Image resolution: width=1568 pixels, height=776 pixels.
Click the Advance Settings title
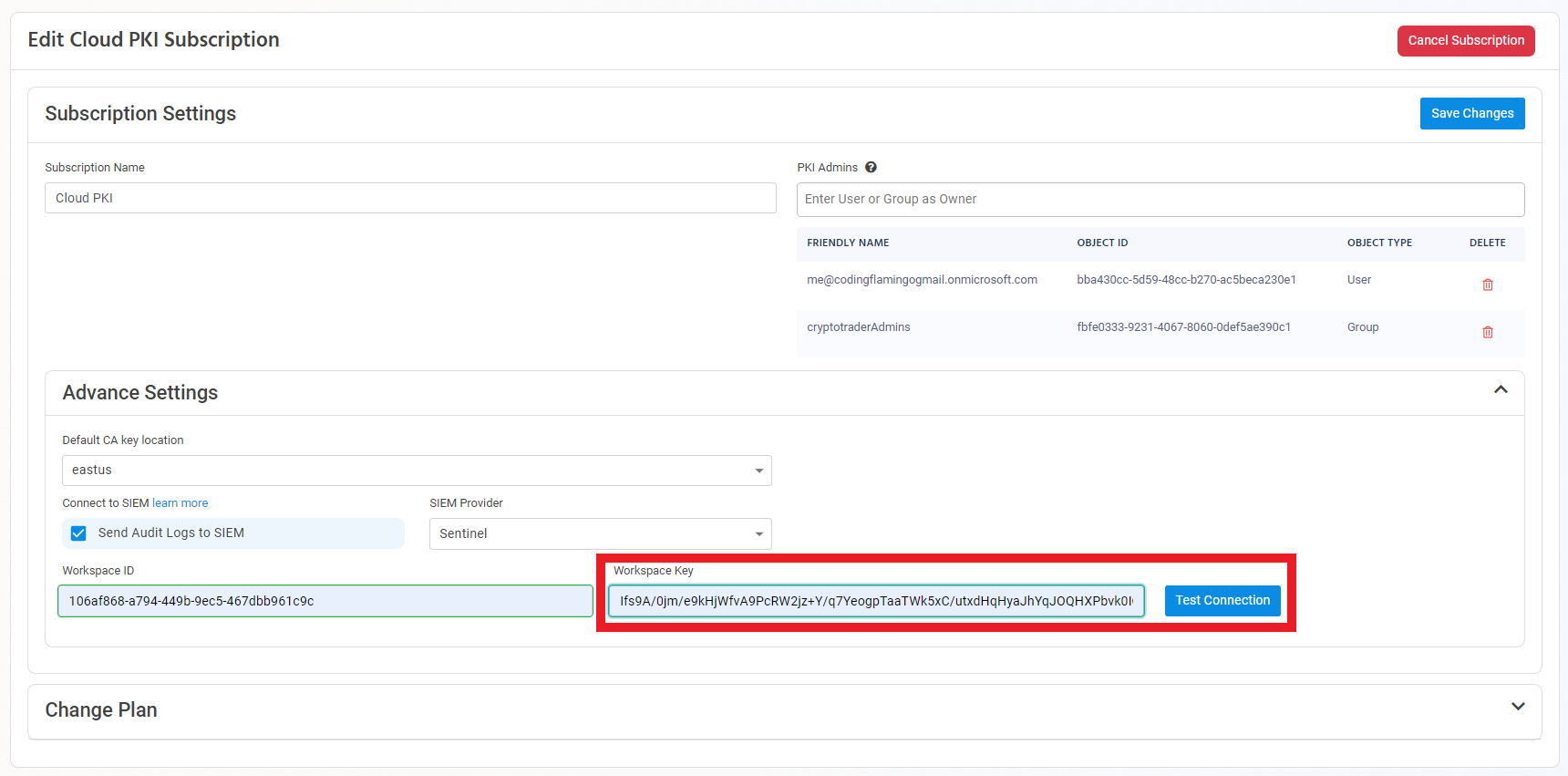pos(140,393)
